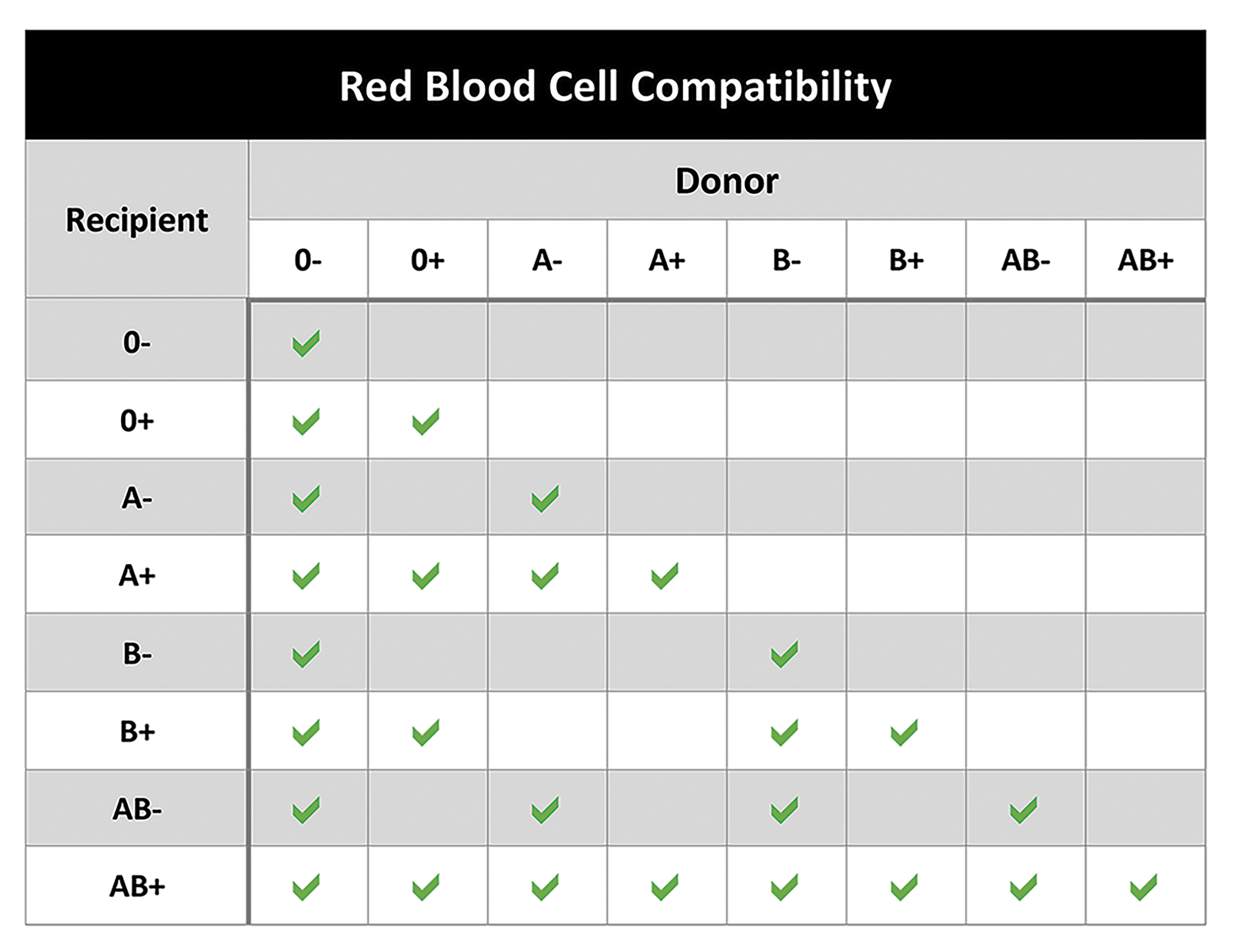Select the AB- recipient, AB- donor checkmark
1234x952 pixels.
(1024, 810)
